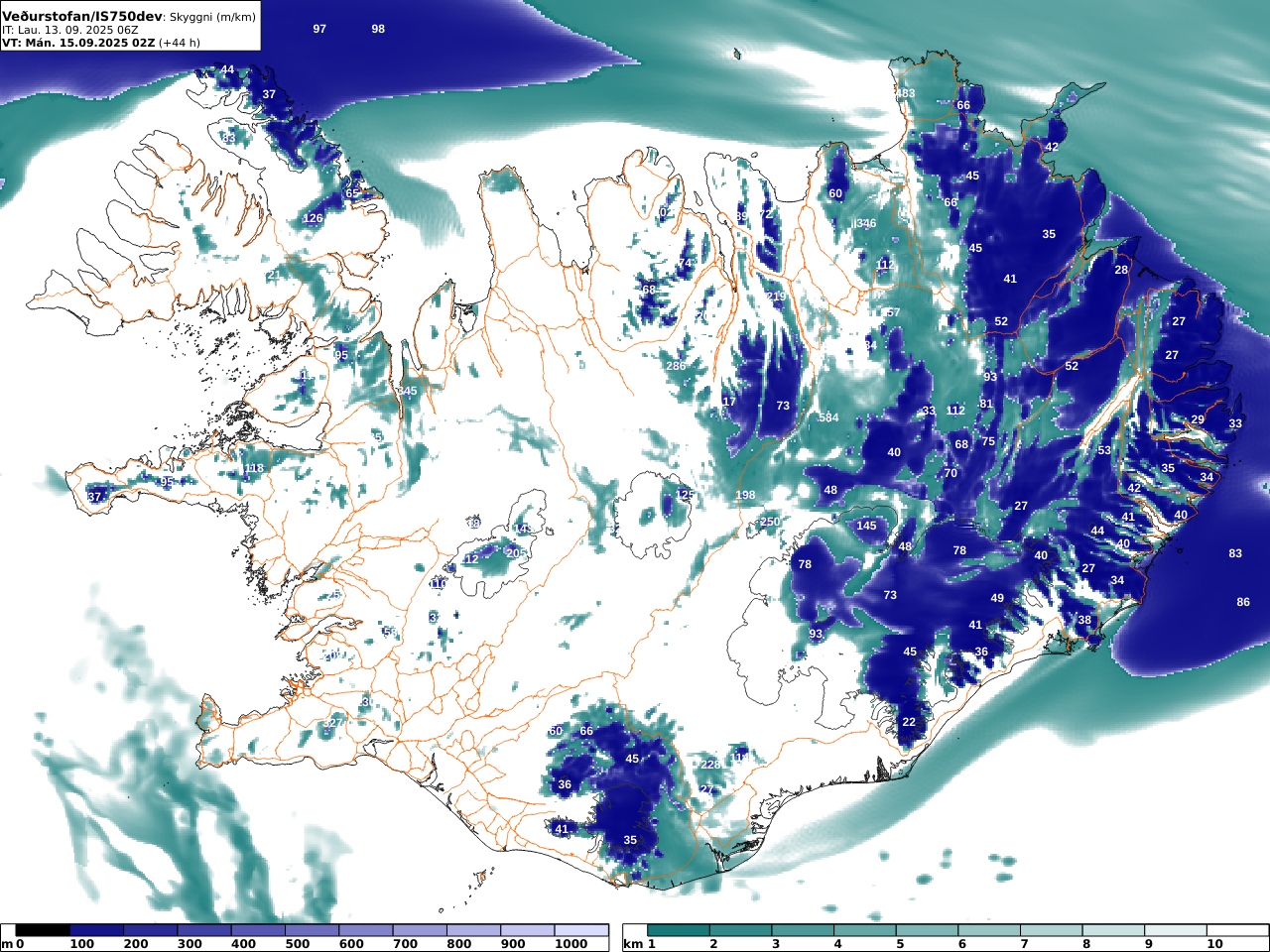Image resolution: width=1270 pixels, height=952 pixels.
Task: Click the '118' value on the Snæfellsnes peninsula
Action: [254, 468]
